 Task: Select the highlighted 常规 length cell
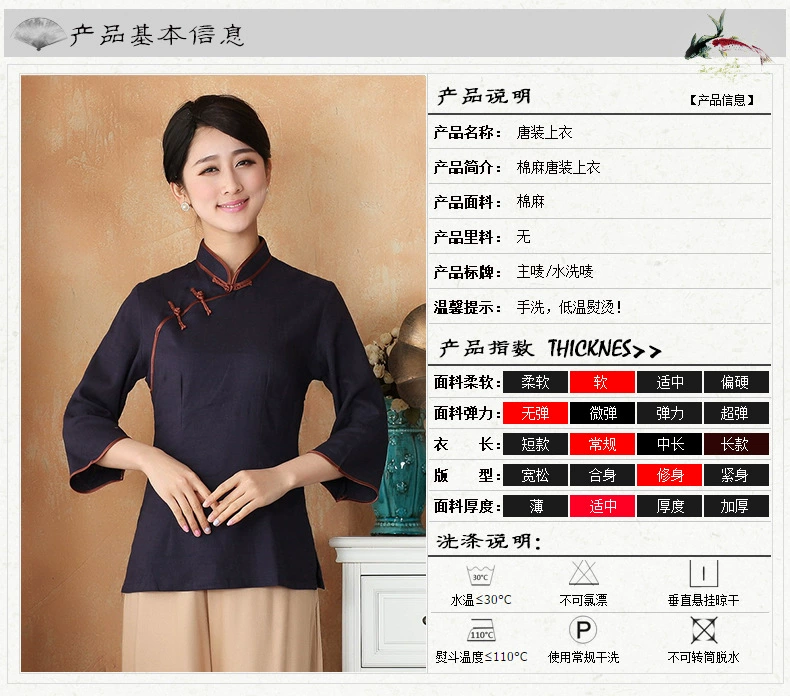tap(602, 444)
